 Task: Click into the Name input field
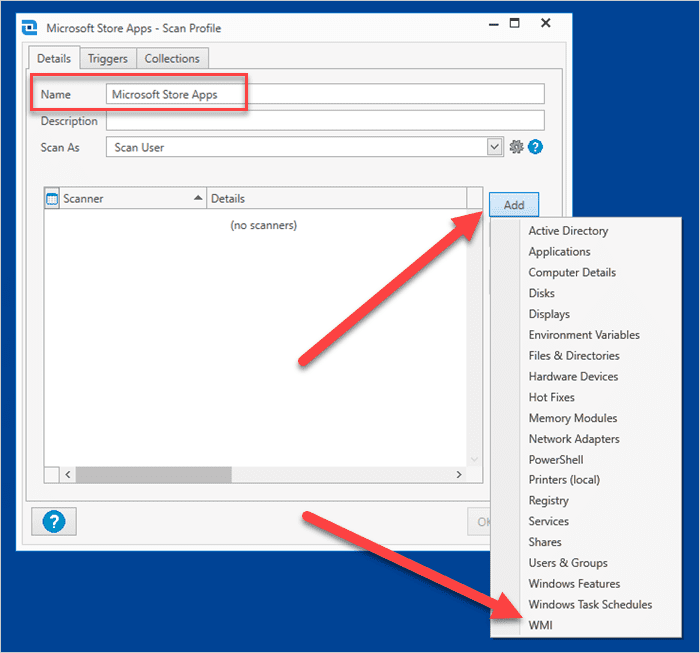[x=325, y=94]
